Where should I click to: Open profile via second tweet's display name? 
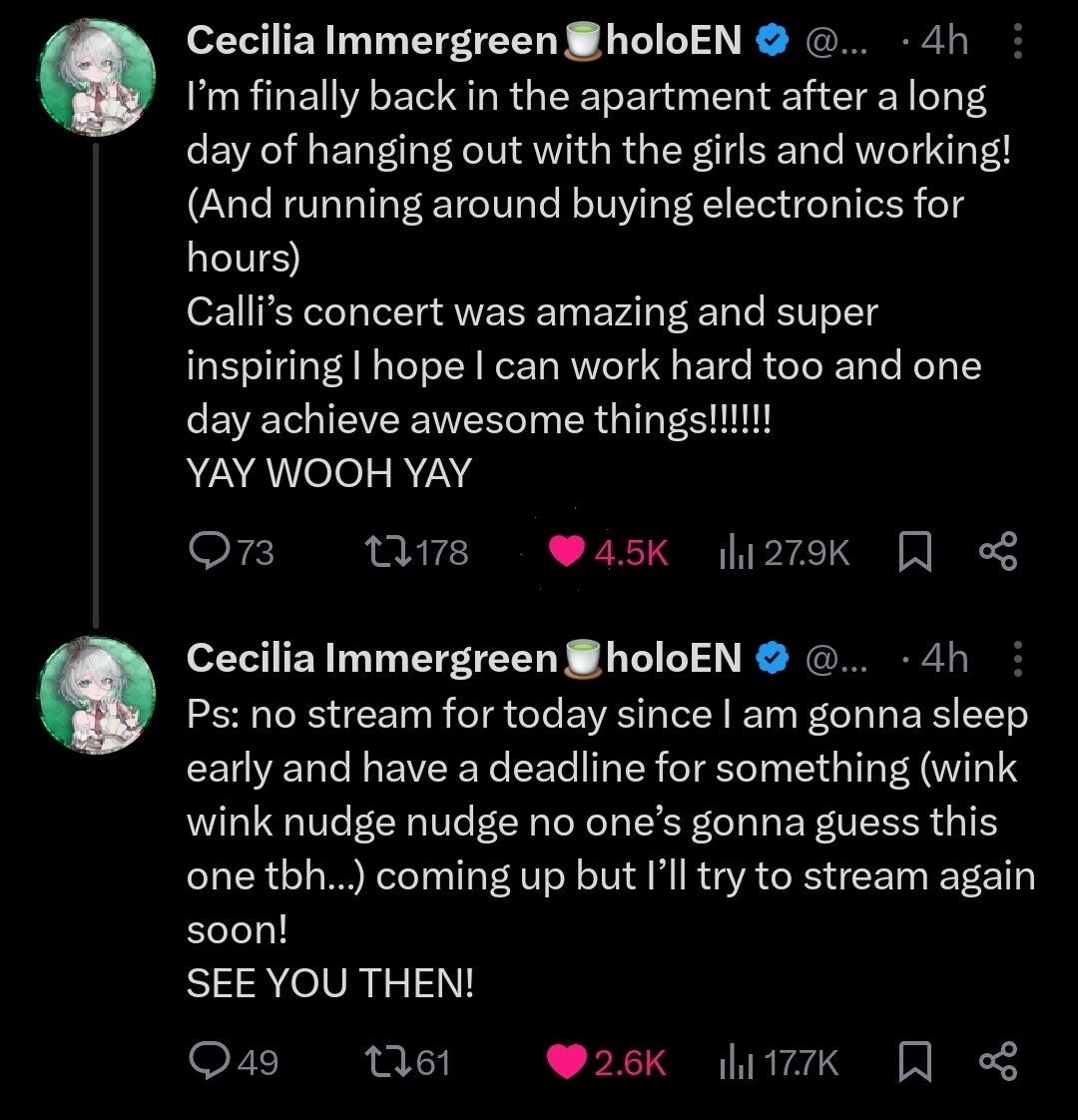coord(371,659)
